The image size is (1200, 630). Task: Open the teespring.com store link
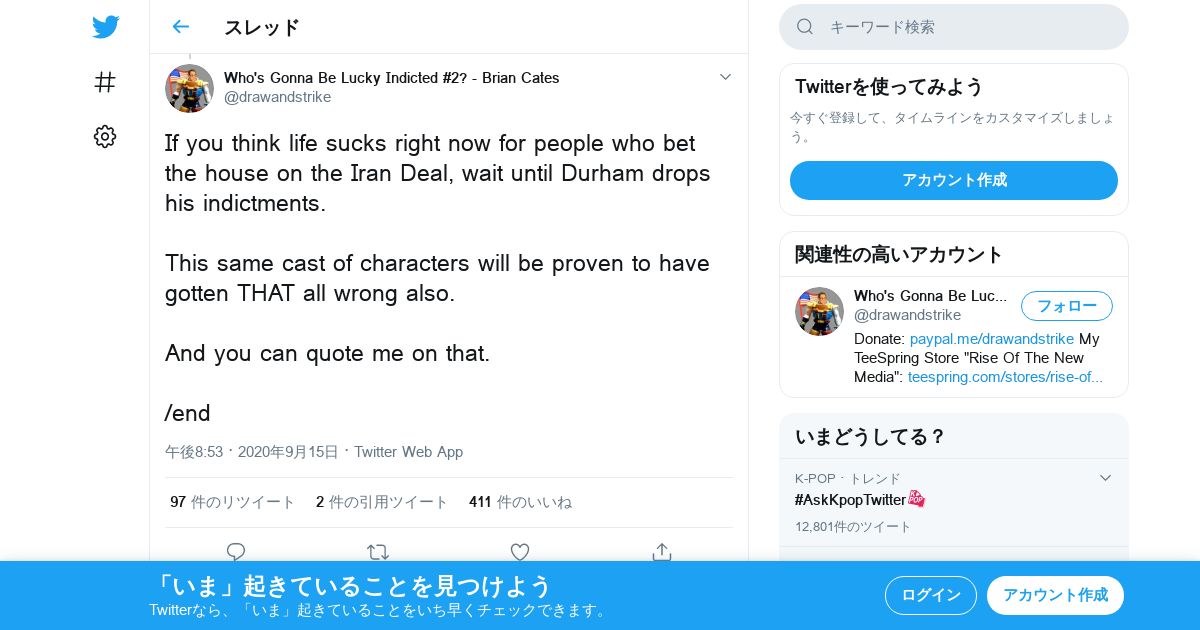tap(1005, 377)
